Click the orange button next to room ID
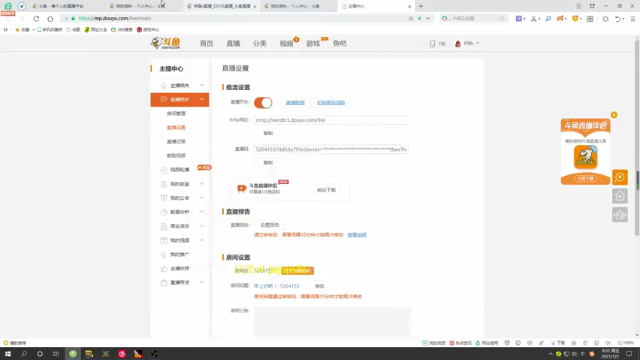 point(298,271)
